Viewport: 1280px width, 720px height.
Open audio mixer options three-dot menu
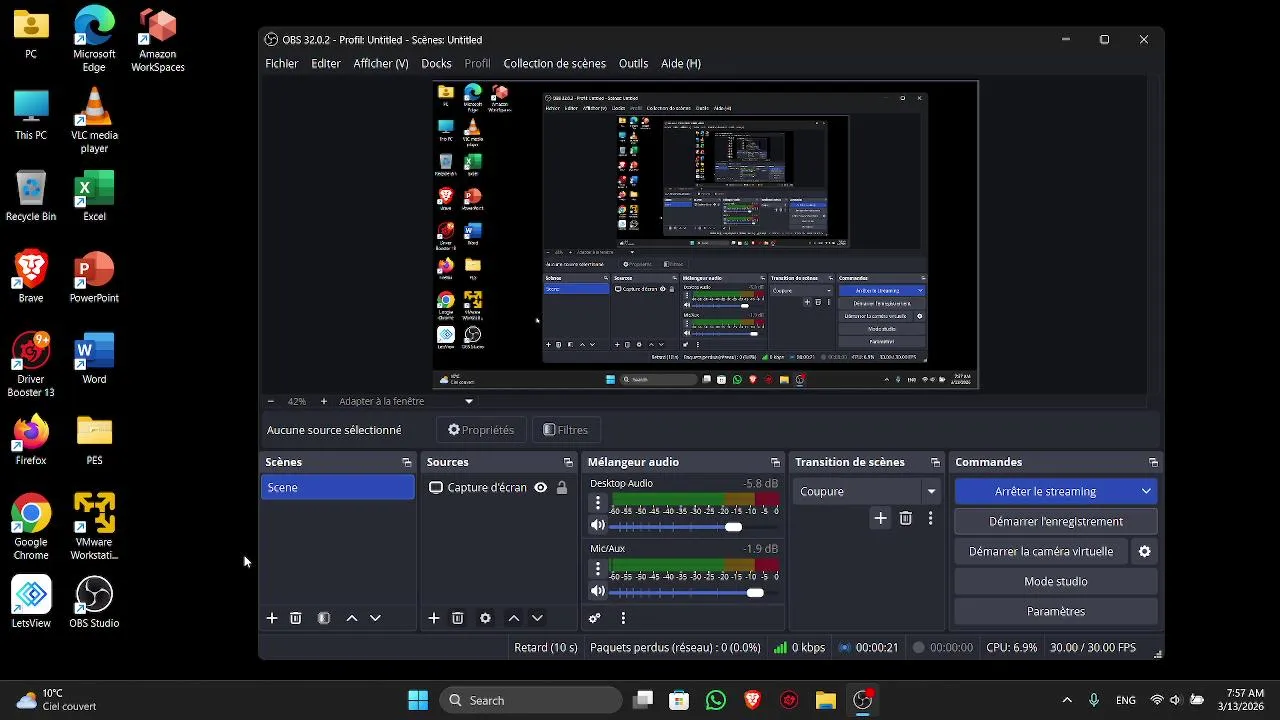[623, 618]
